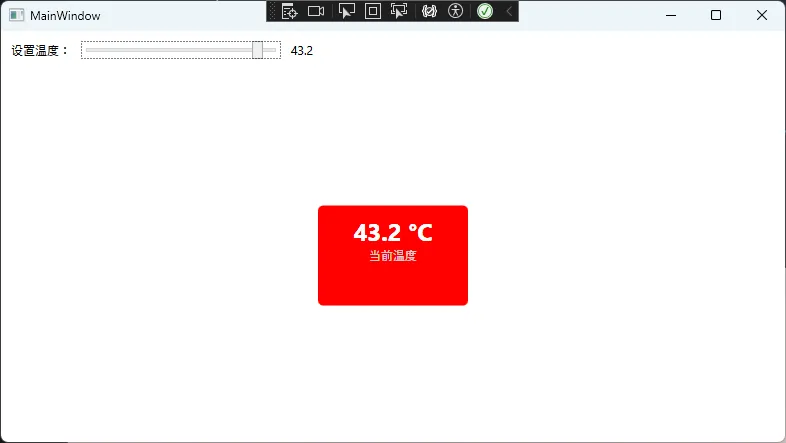Click the large 43.2 °C reading
Image resolution: width=786 pixels, height=443 pixels.
392,233
